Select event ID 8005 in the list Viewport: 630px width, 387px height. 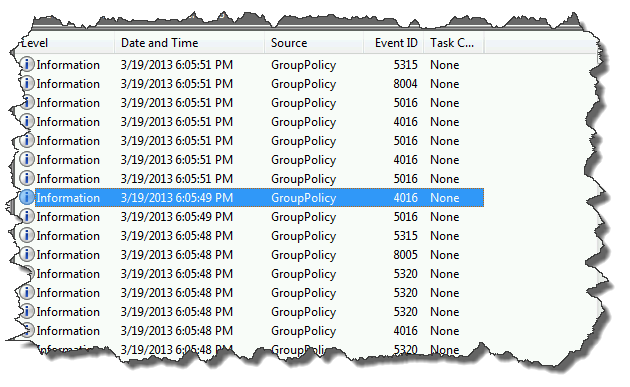coord(405,255)
